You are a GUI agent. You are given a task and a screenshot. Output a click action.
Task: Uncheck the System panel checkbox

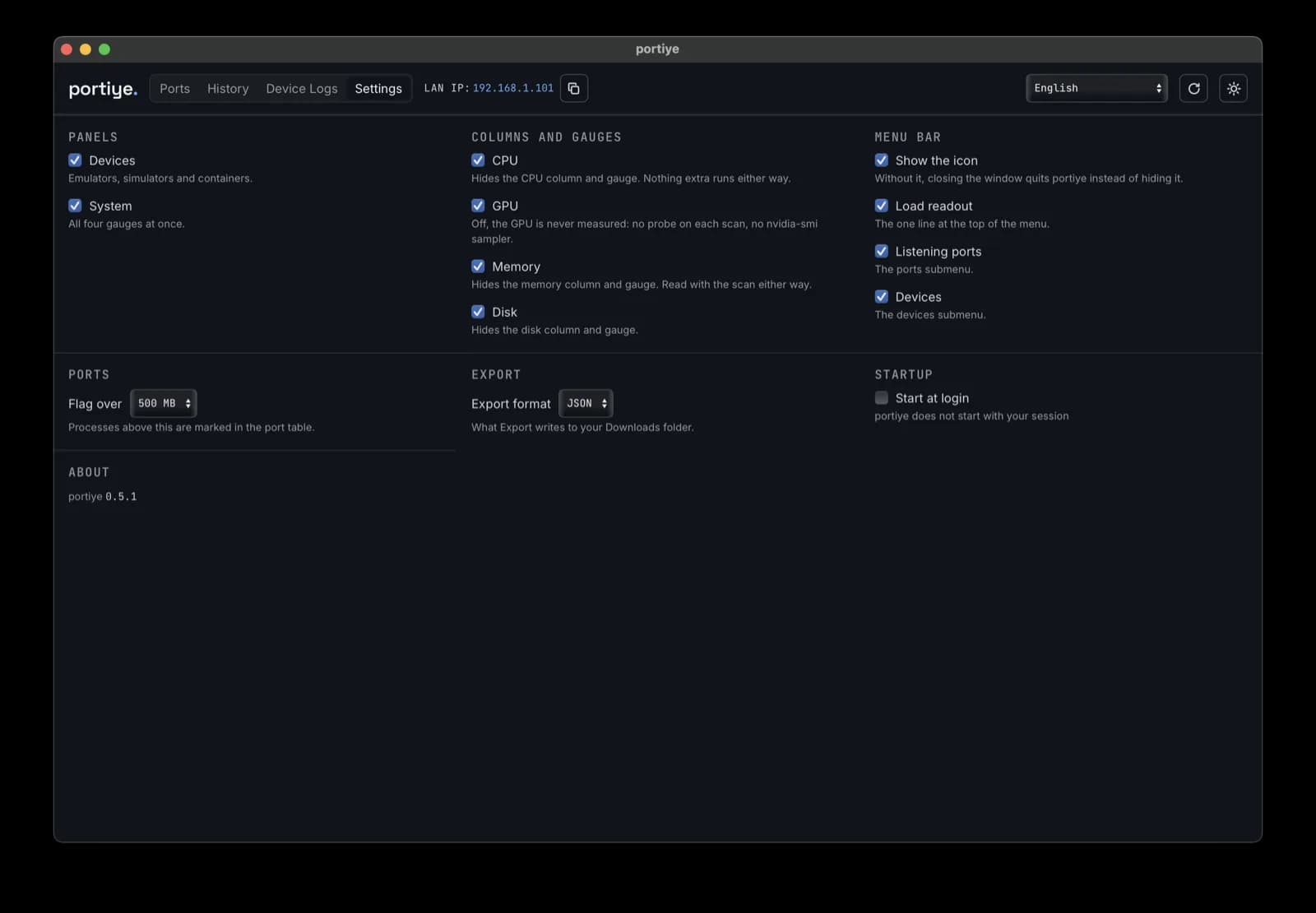[x=75, y=206]
